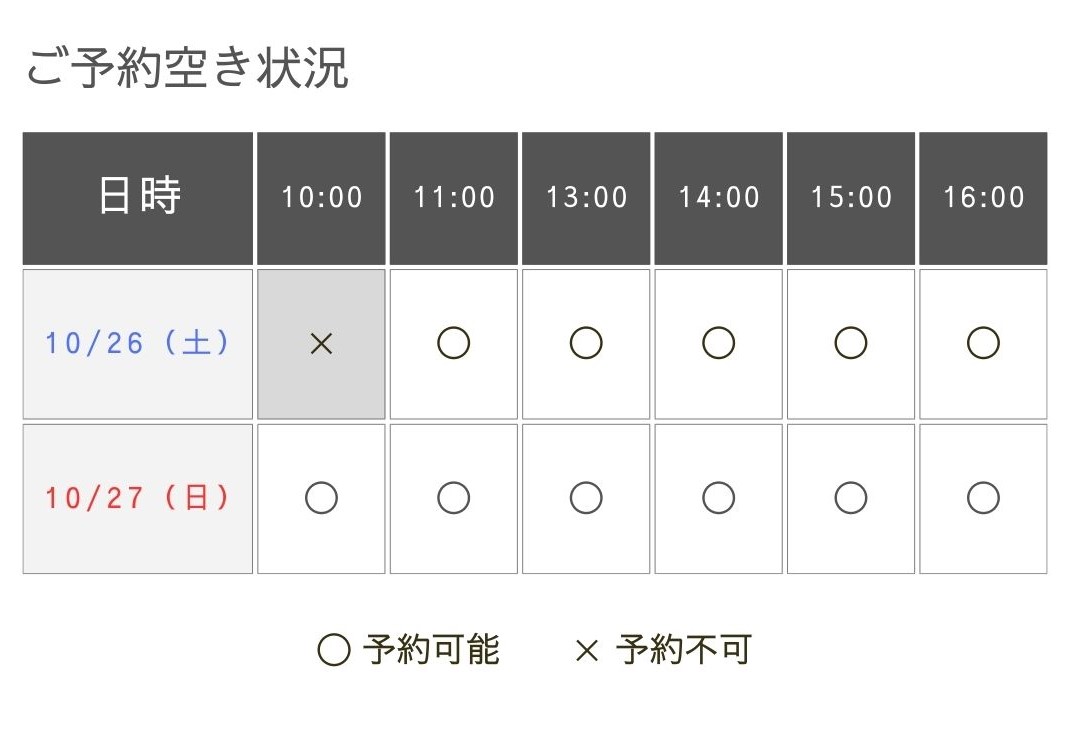Select the 10/26 11:00 available circle
Image resolution: width=1069 pixels, height=747 pixels.
click(453, 344)
